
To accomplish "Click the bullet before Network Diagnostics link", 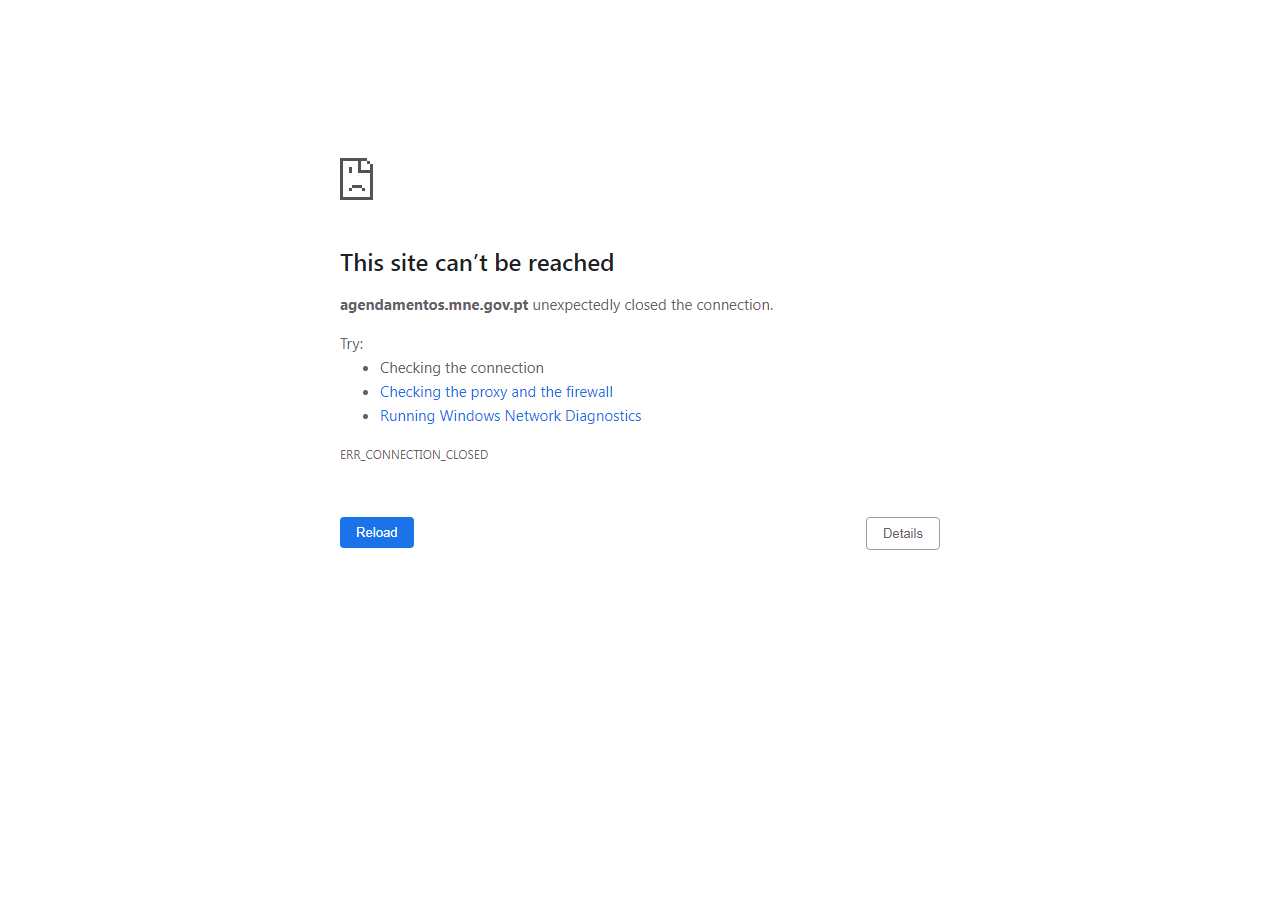I will coord(366,417).
